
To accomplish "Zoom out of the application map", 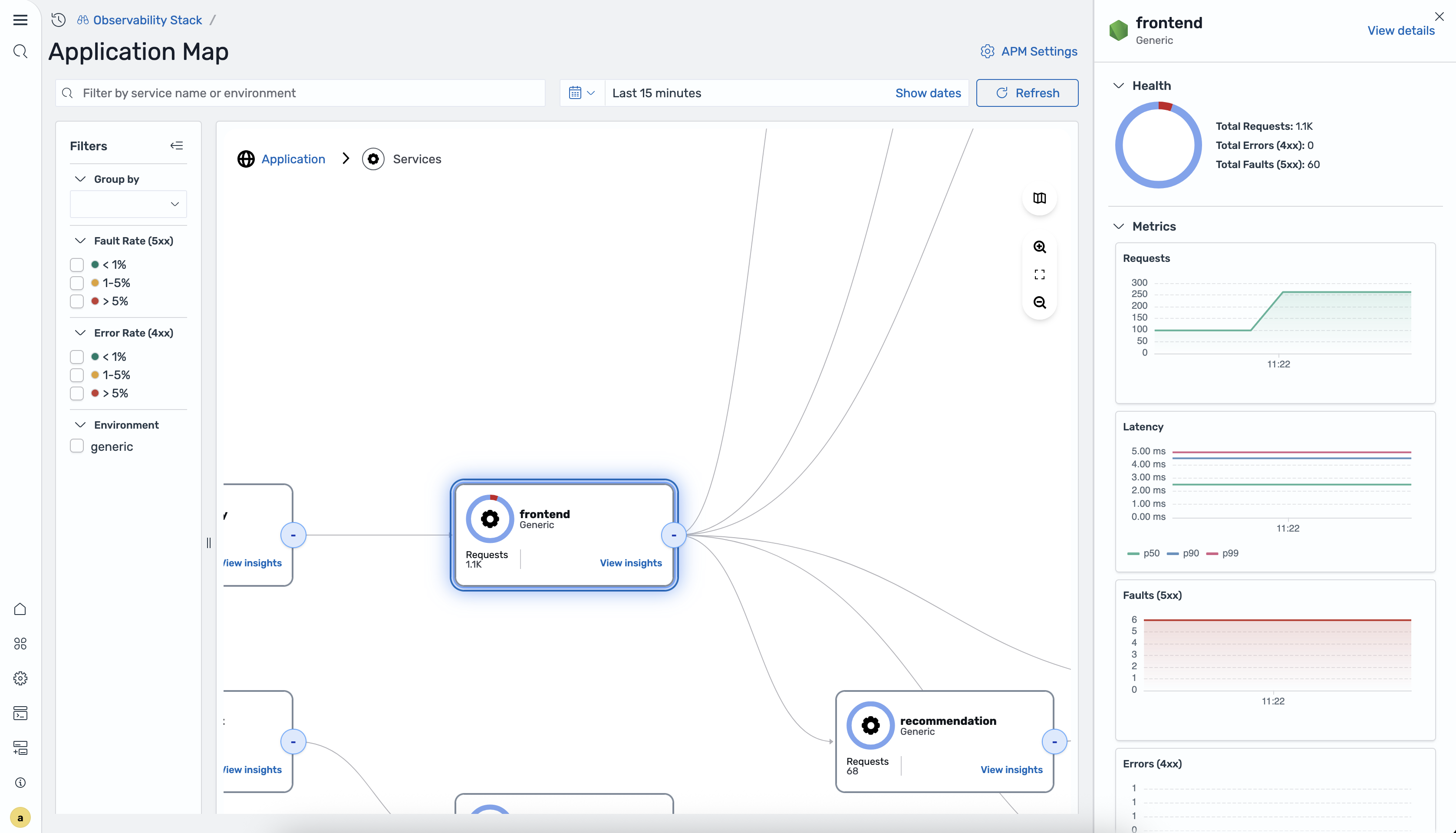I will (x=1040, y=303).
